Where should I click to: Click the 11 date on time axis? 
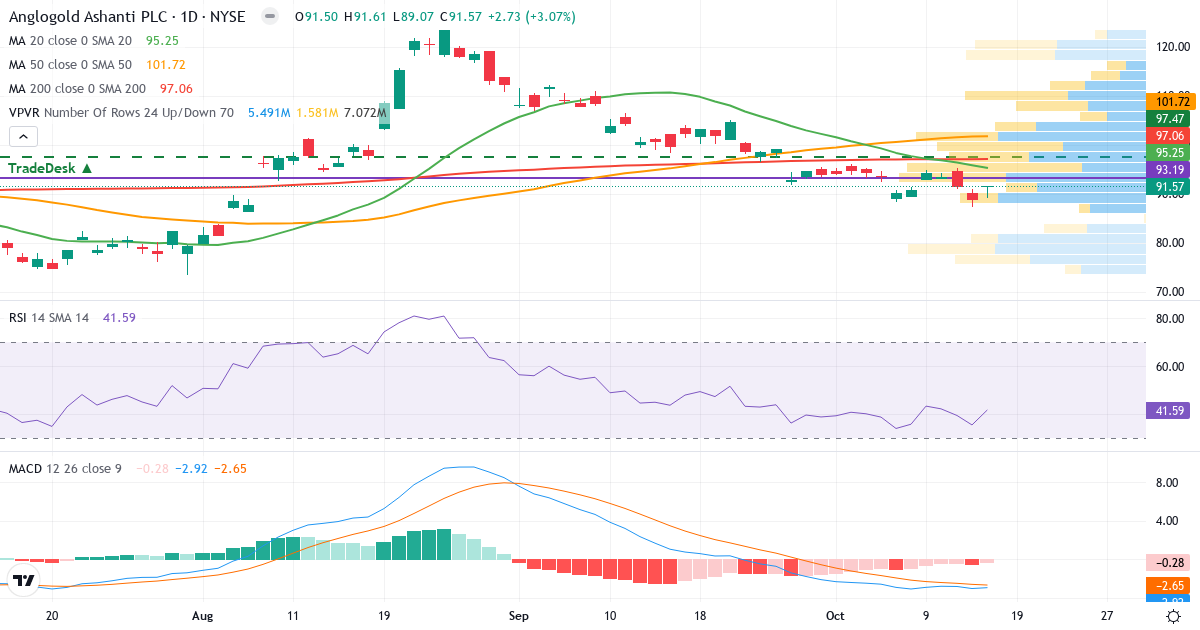[x=292, y=617]
